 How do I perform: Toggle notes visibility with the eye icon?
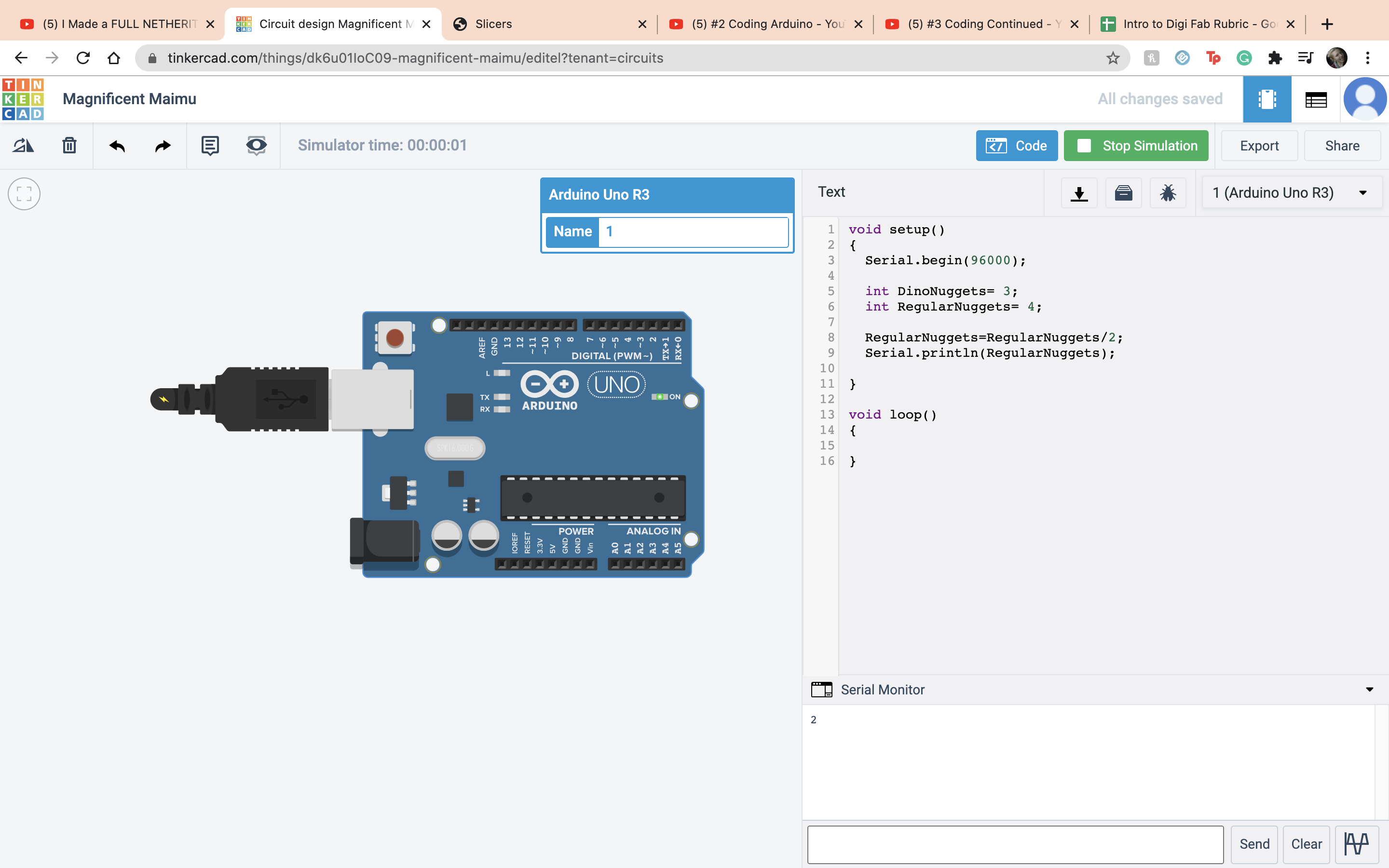pos(257,146)
